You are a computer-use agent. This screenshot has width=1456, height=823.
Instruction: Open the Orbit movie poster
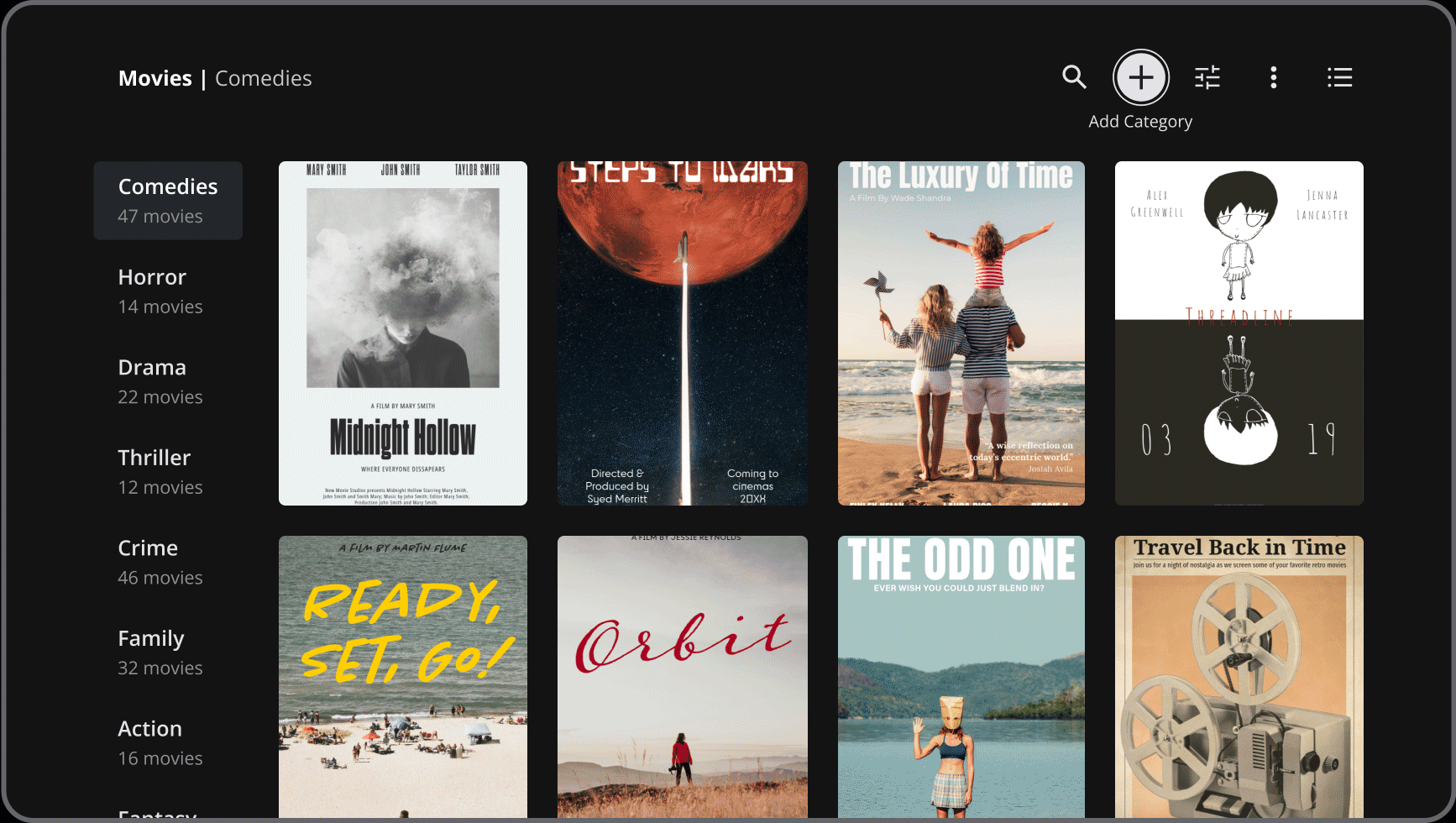(683, 677)
